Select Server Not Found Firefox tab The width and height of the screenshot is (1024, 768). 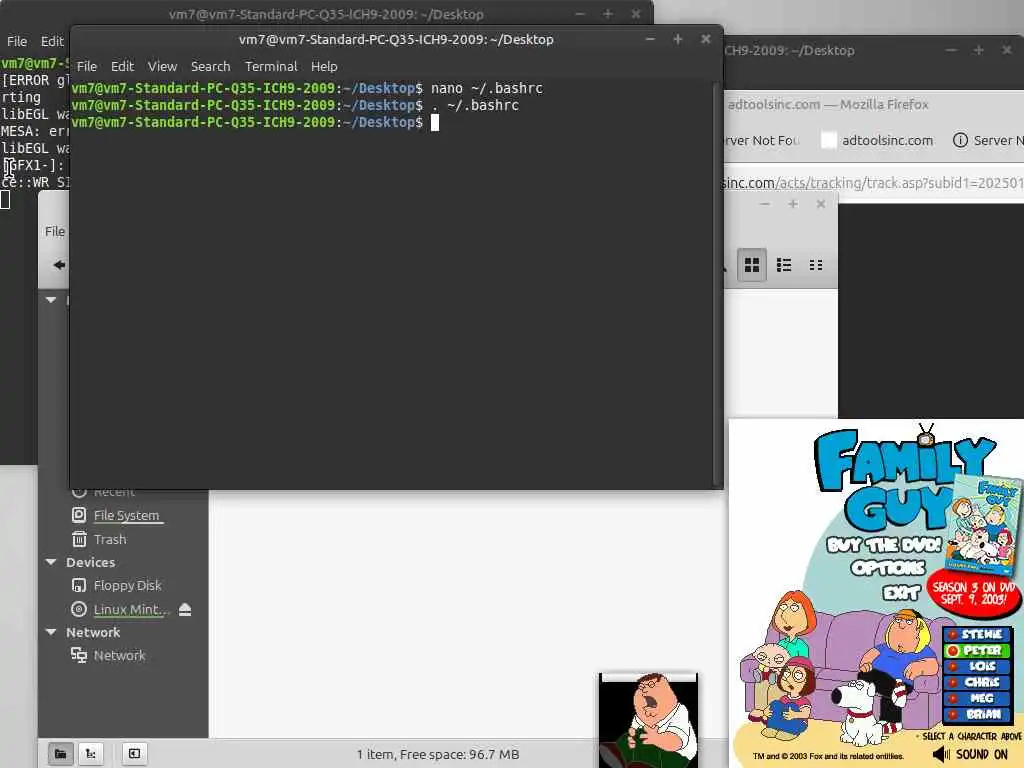tap(761, 140)
